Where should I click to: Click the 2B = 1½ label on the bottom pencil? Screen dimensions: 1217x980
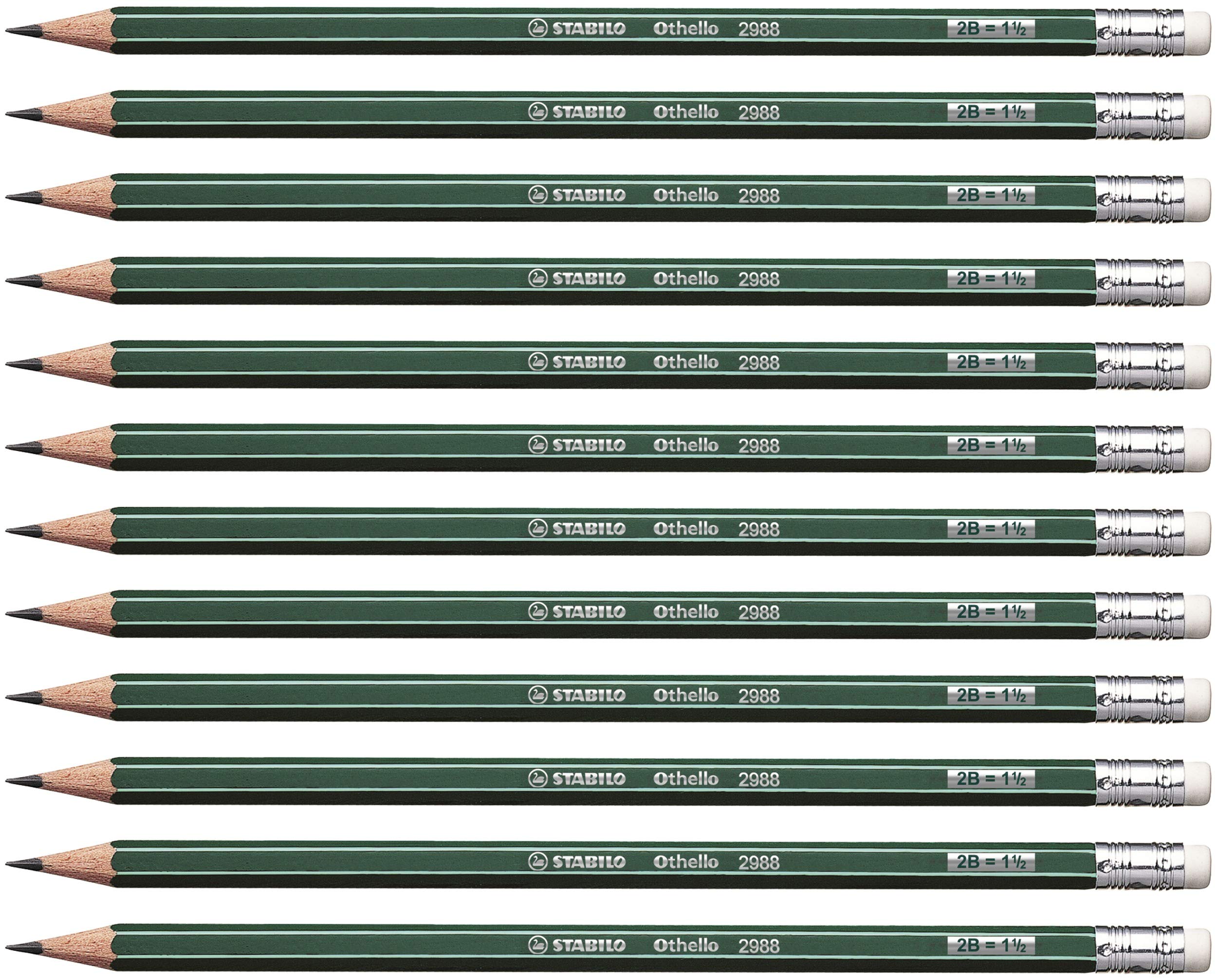tap(991, 944)
